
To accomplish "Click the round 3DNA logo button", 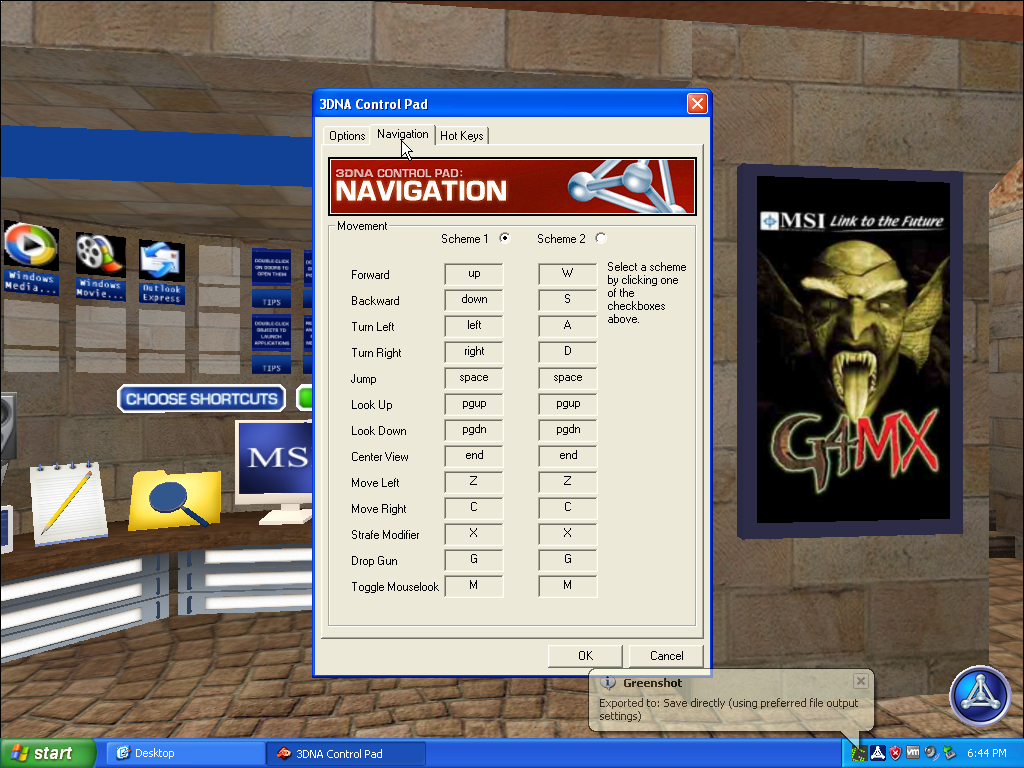I will pos(980,696).
